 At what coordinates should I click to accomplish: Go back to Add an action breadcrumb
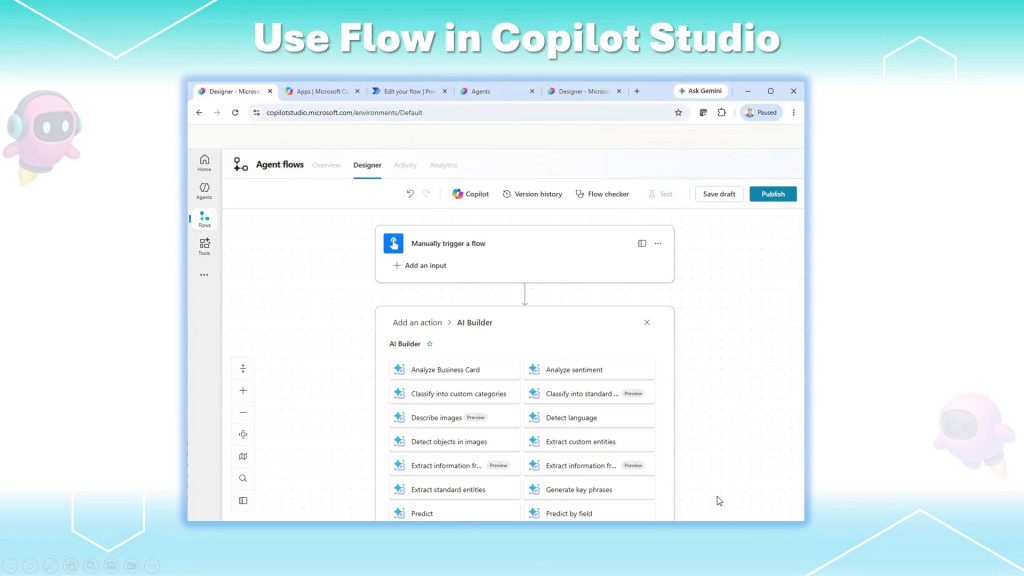417,323
